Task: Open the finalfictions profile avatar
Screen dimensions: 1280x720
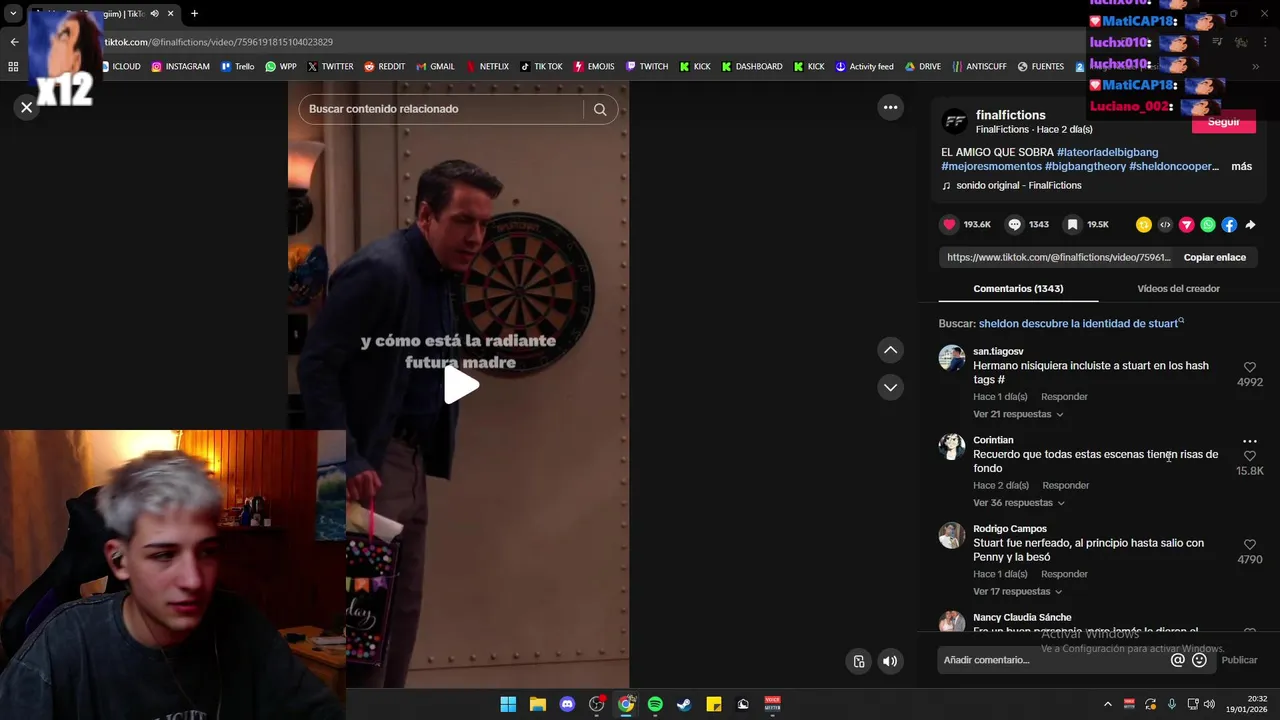Action: (x=955, y=122)
